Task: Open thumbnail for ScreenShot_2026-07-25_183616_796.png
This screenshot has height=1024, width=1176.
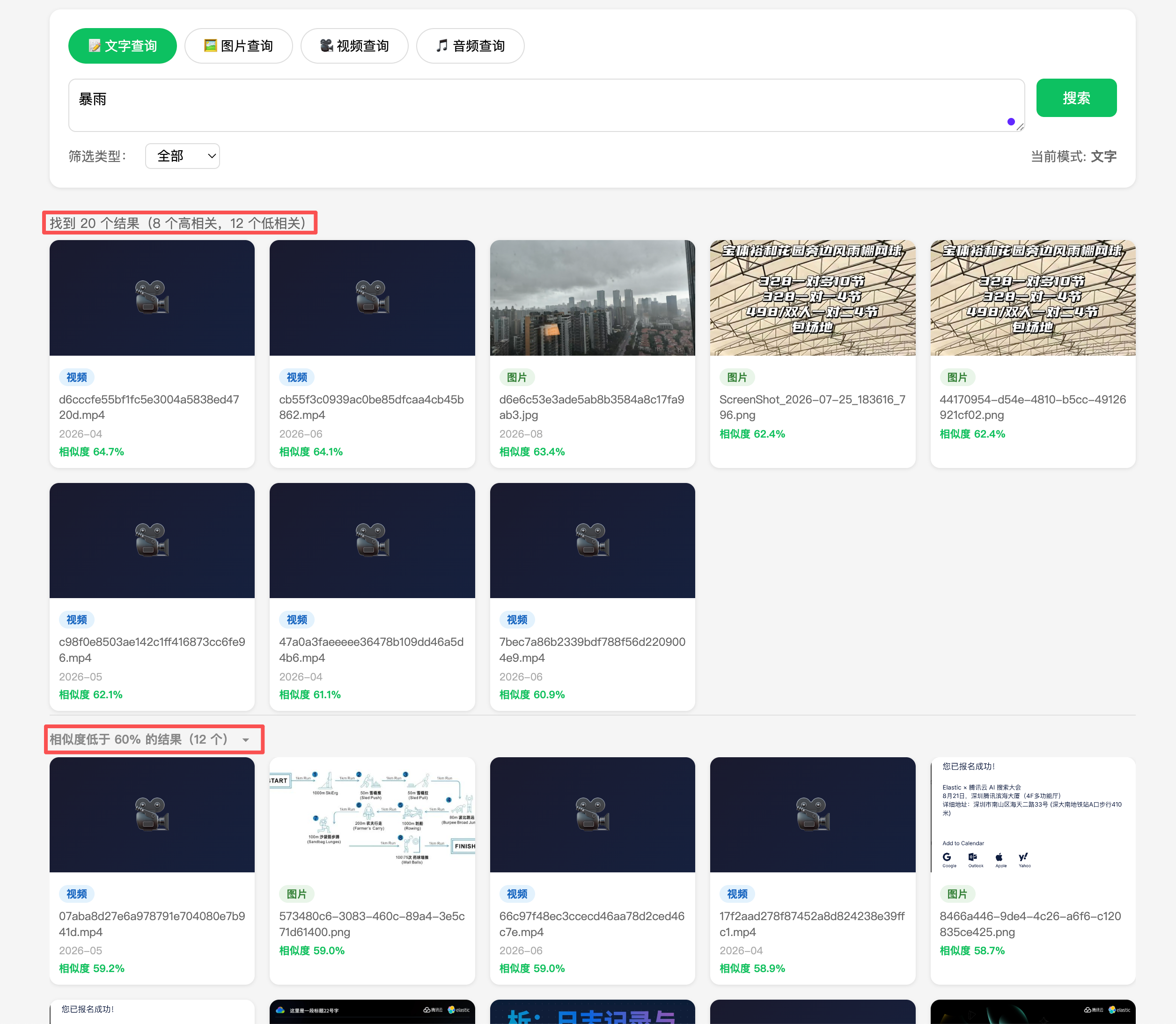Action: tap(812, 298)
